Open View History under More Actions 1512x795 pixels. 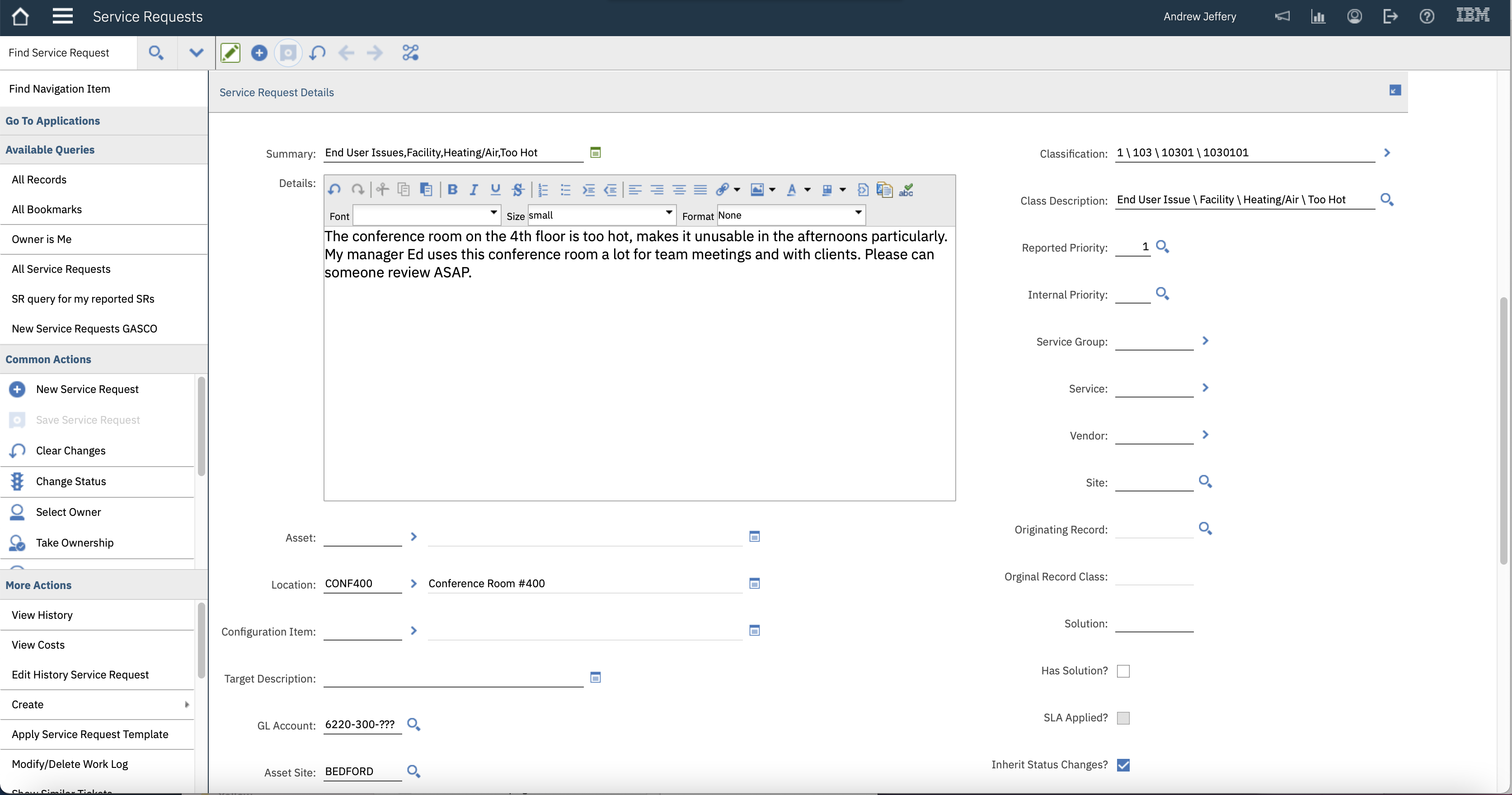point(42,615)
